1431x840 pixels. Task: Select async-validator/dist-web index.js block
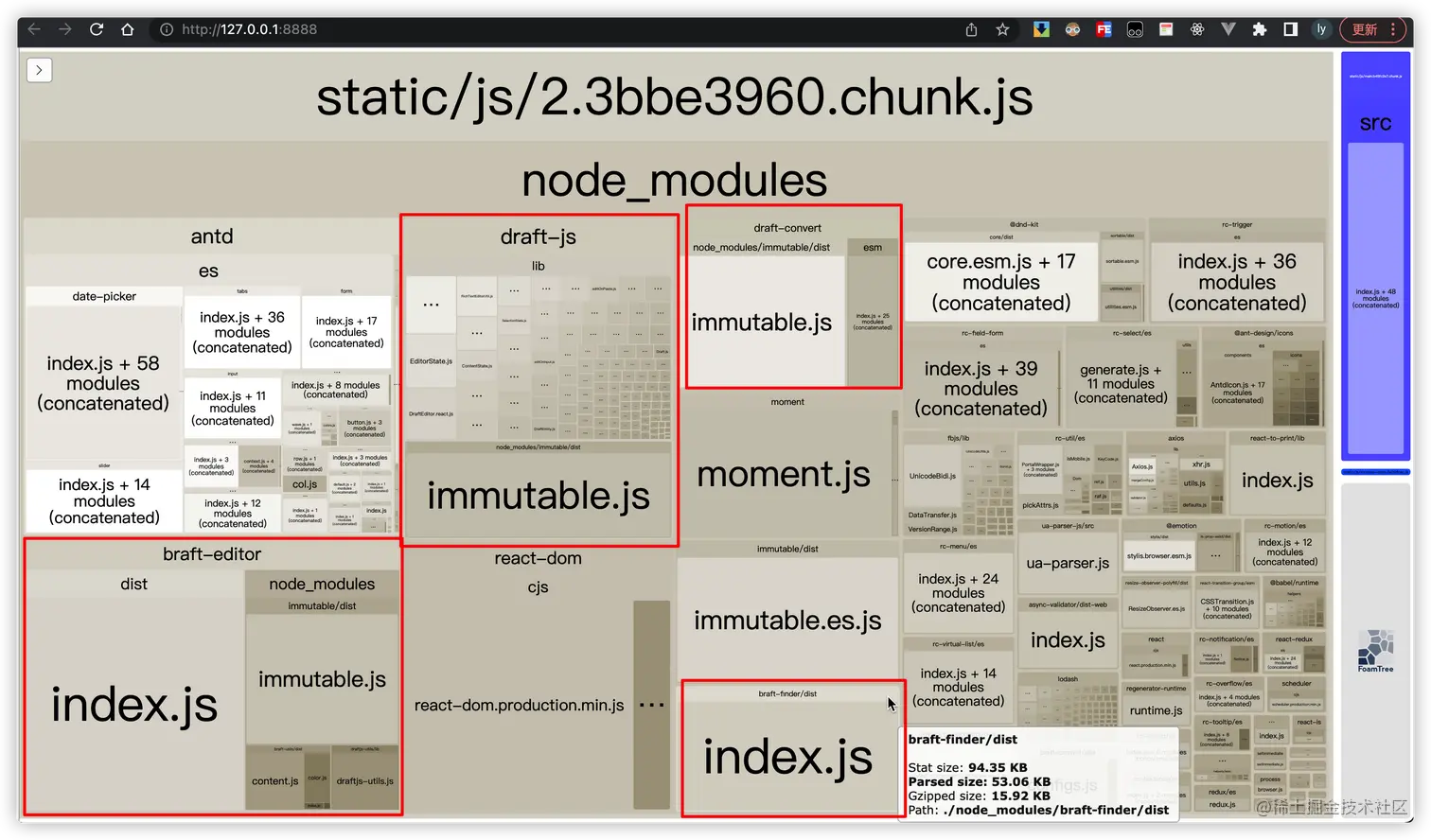pos(1068,640)
